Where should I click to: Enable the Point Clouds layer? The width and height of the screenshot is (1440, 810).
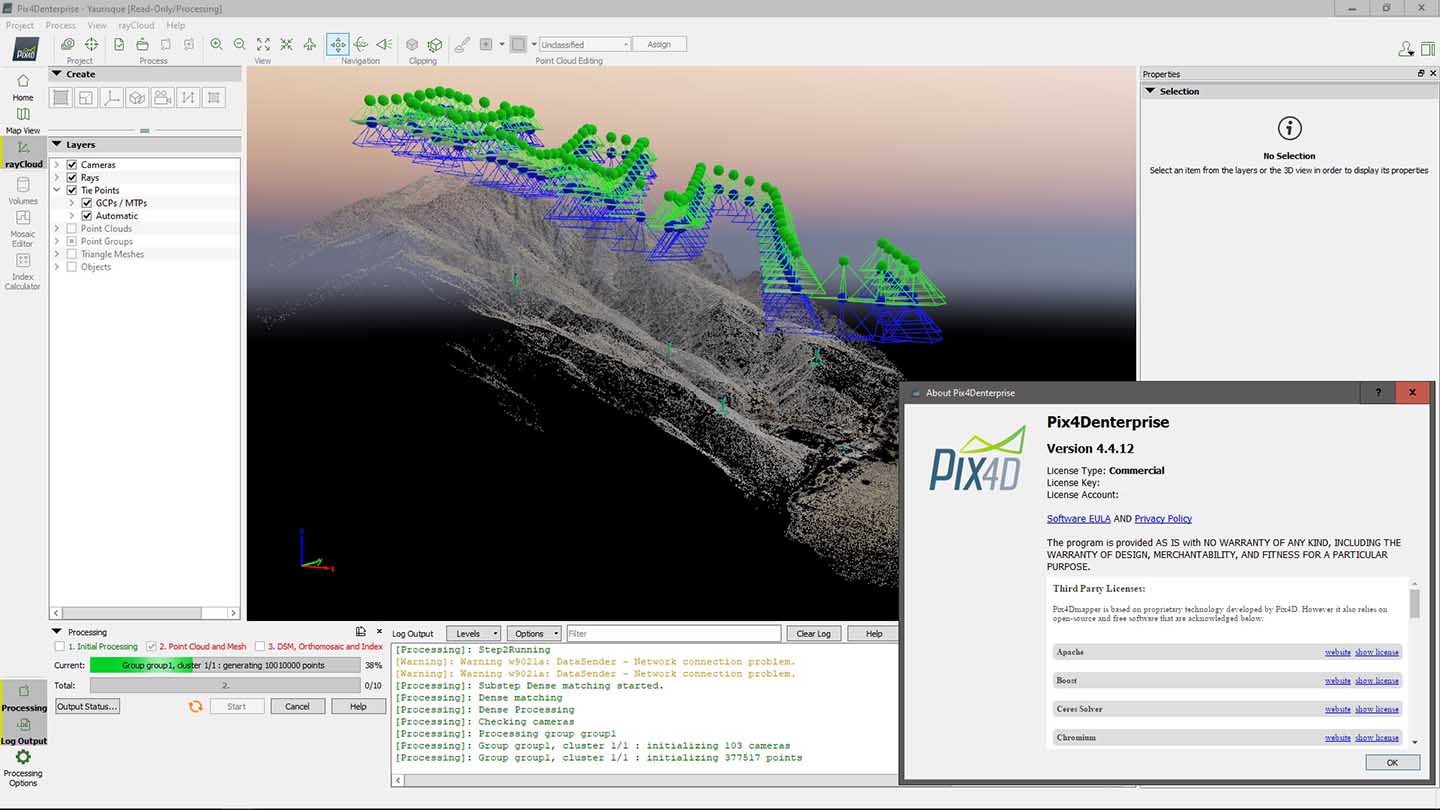(x=71, y=228)
